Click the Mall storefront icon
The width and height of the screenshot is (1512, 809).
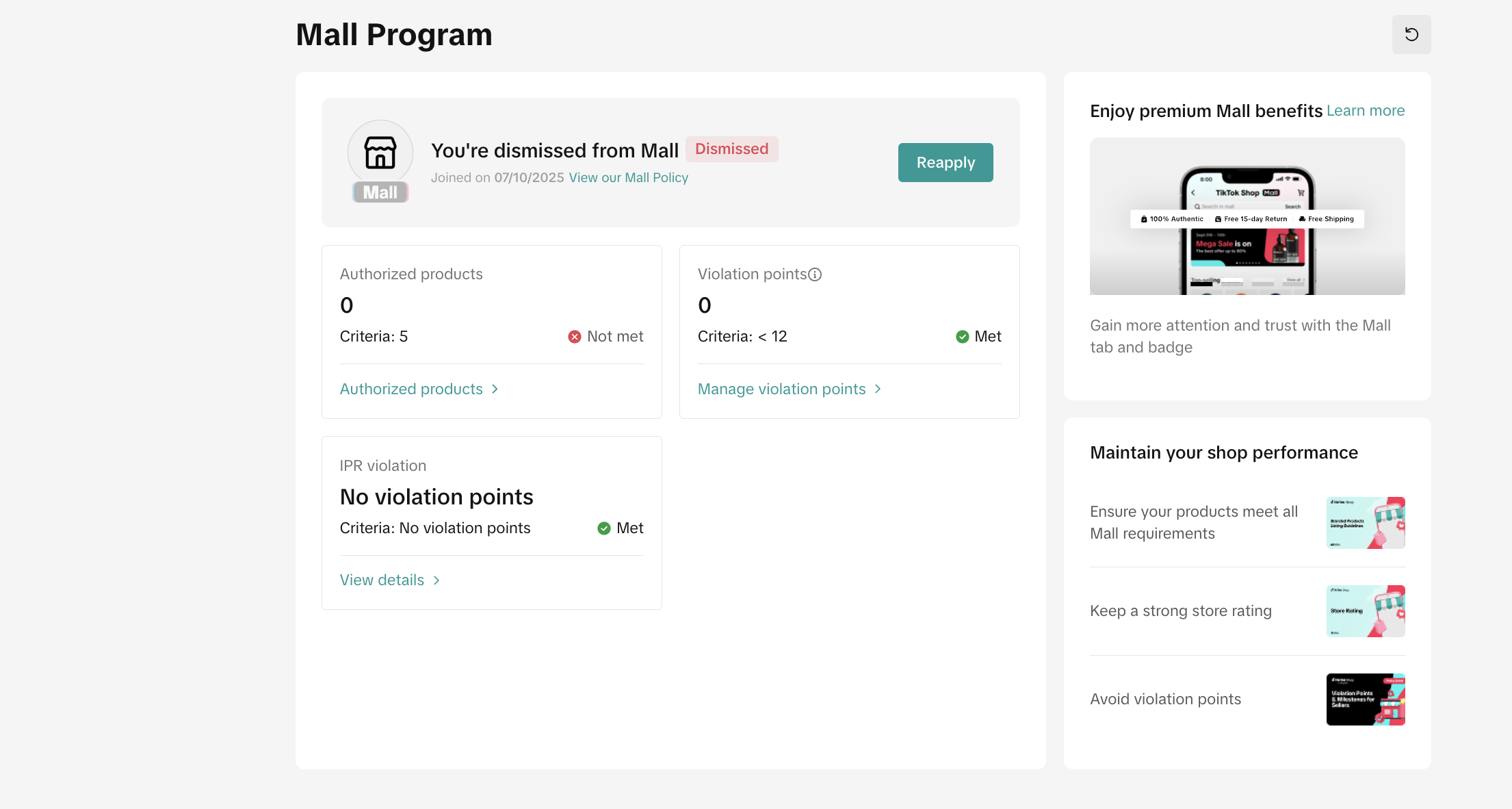pos(380,153)
